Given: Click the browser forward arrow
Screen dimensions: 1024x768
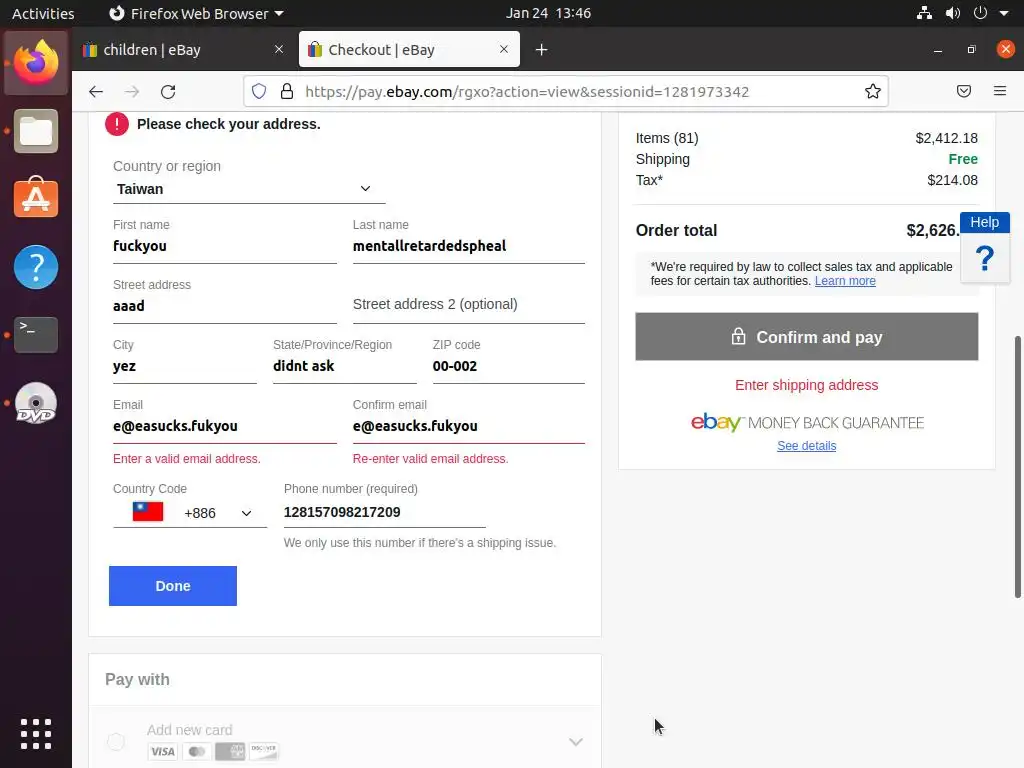Looking at the screenshot, I should (x=132, y=91).
